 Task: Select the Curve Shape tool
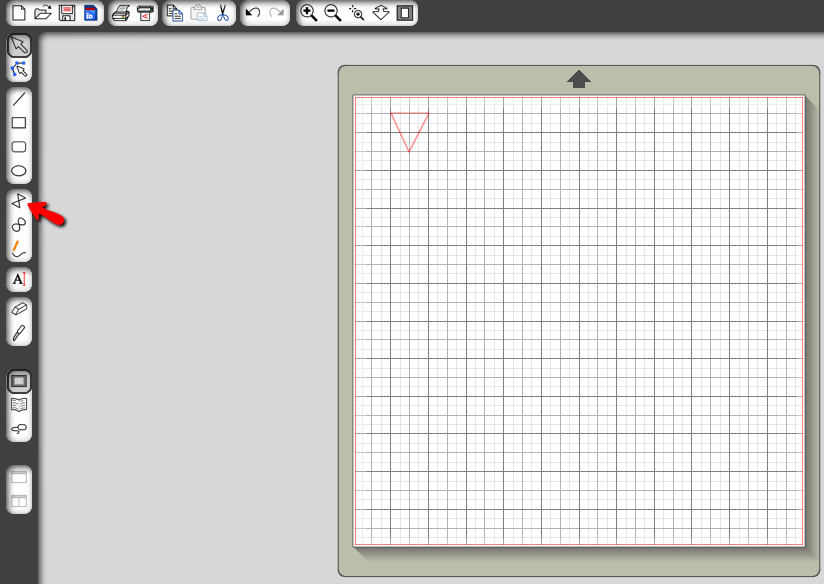[19, 225]
